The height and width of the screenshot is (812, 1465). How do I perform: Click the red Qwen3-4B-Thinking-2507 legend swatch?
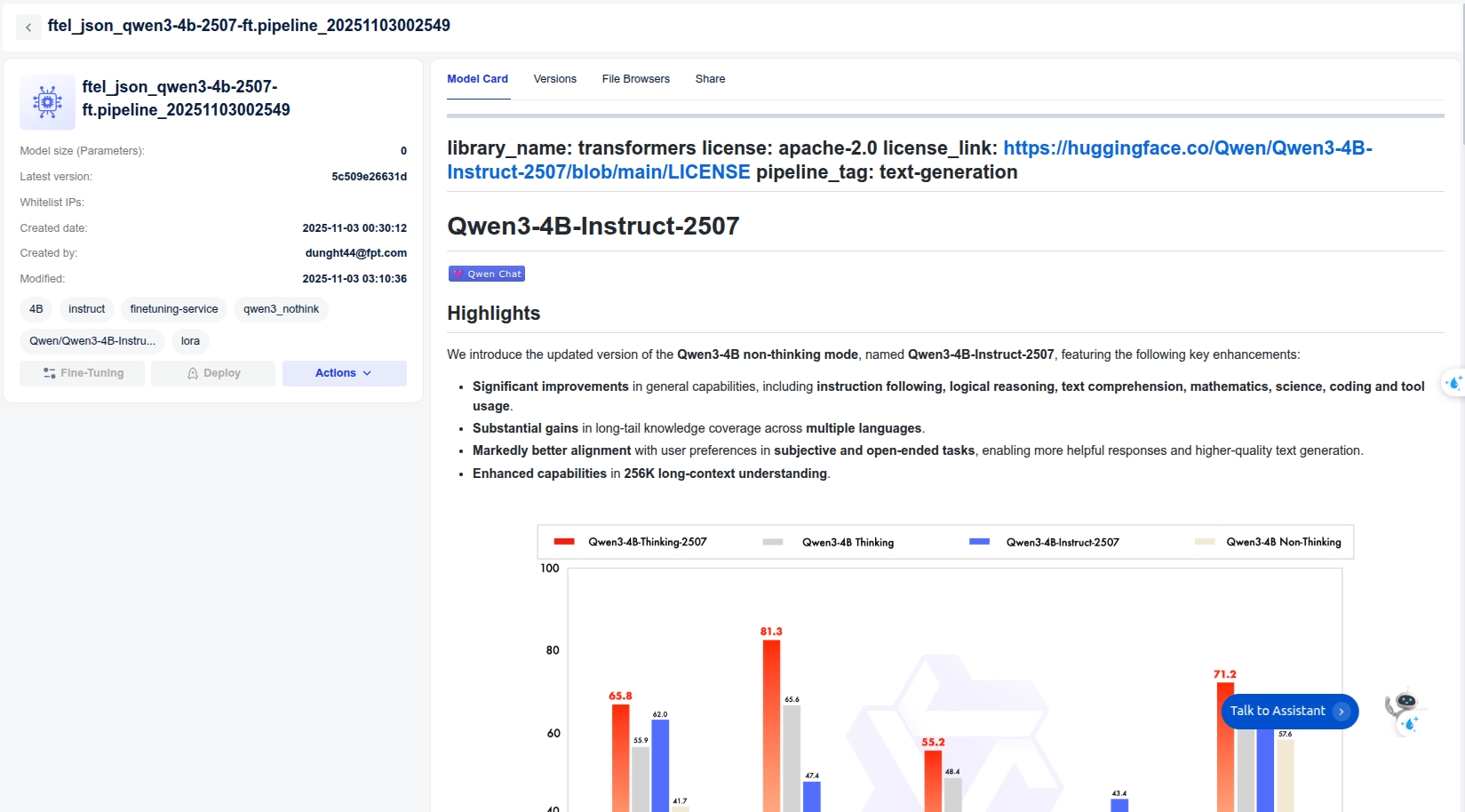[564, 542]
